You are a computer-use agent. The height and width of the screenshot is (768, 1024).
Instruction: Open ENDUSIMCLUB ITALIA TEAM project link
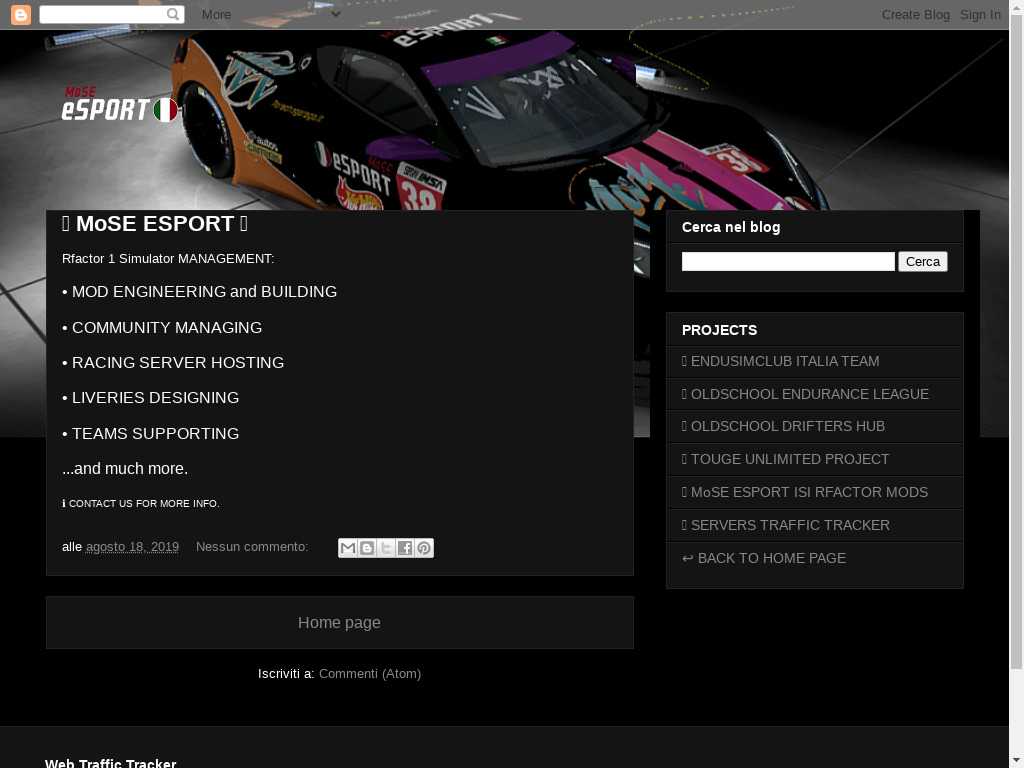[785, 361]
